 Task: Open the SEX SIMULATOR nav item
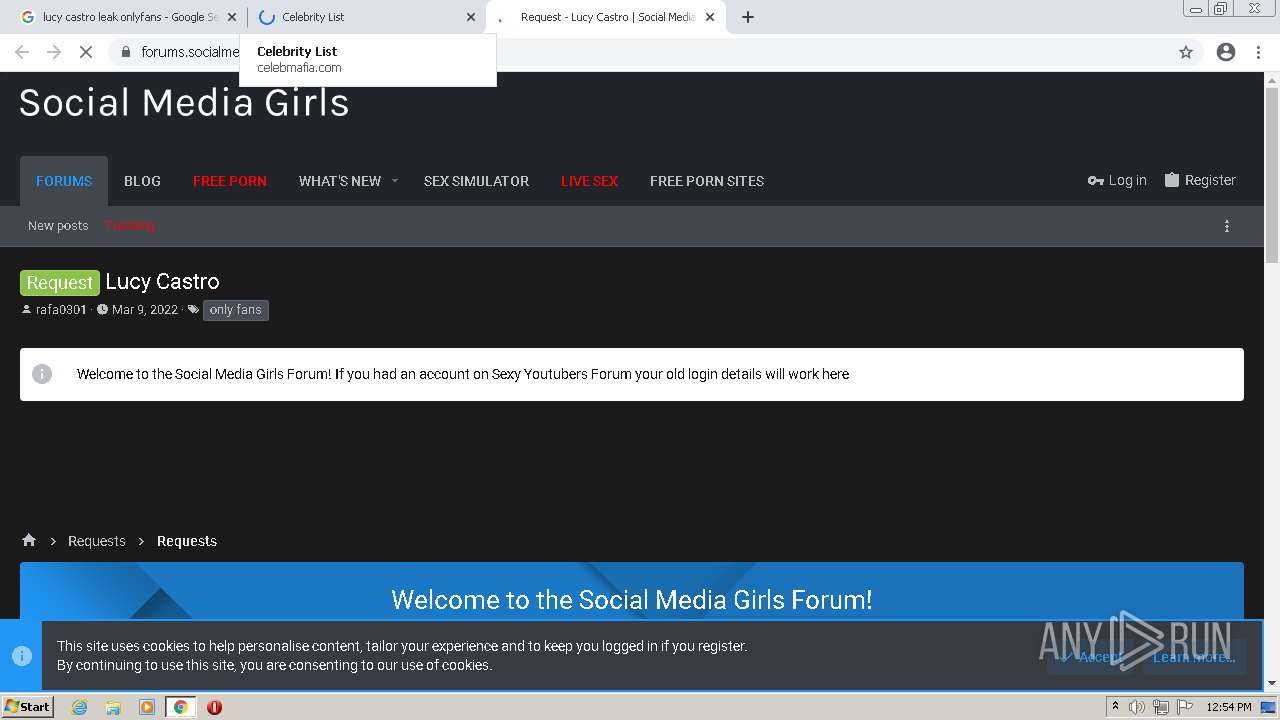476,181
